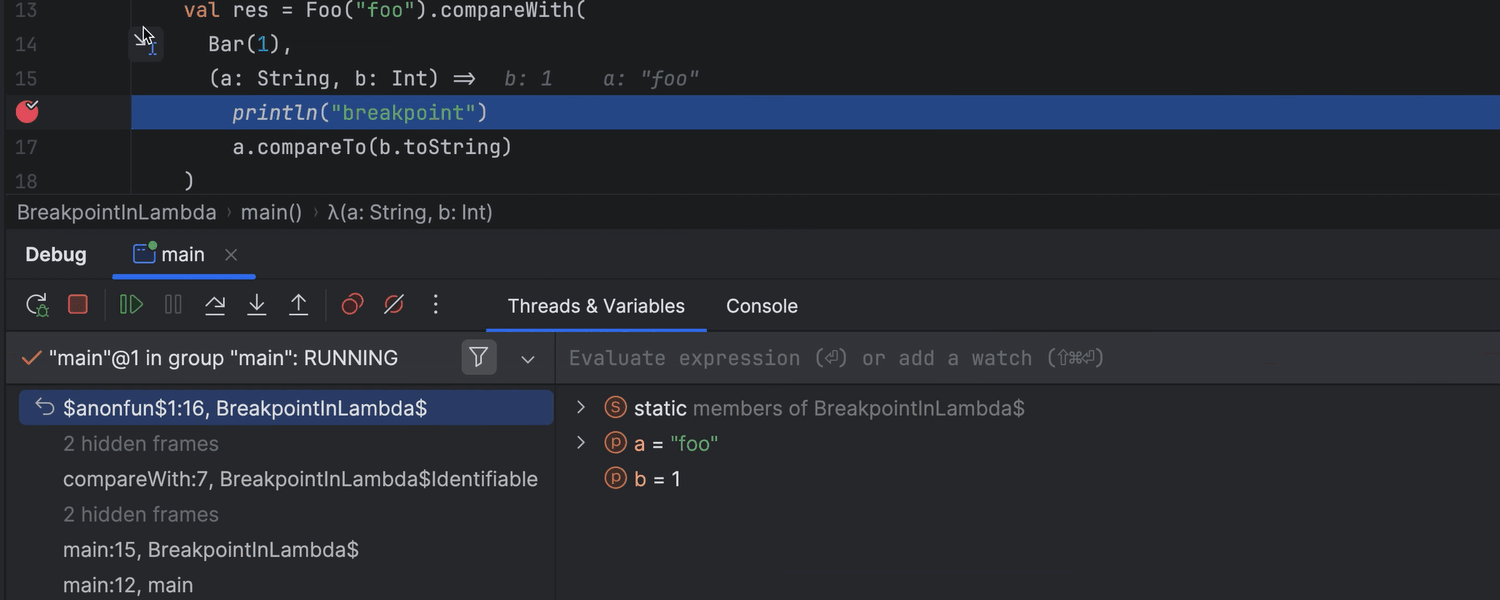This screenshot has height=600, width=1500.
Task: Switch to the Console tab
Action: pos(761,306)
